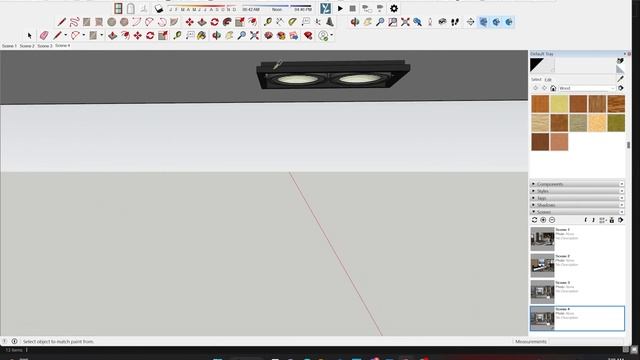This screenshot has width=640, height=360.
Task: Open the Extension Manager ruby icon
Action: (x=308, y=36)
